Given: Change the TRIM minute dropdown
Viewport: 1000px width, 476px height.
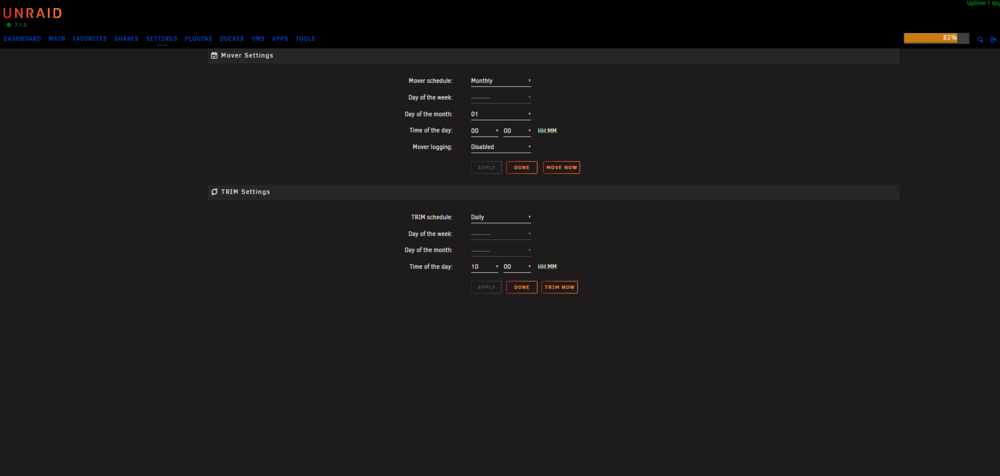Looking at the screenshot, I should click(517, 267).
